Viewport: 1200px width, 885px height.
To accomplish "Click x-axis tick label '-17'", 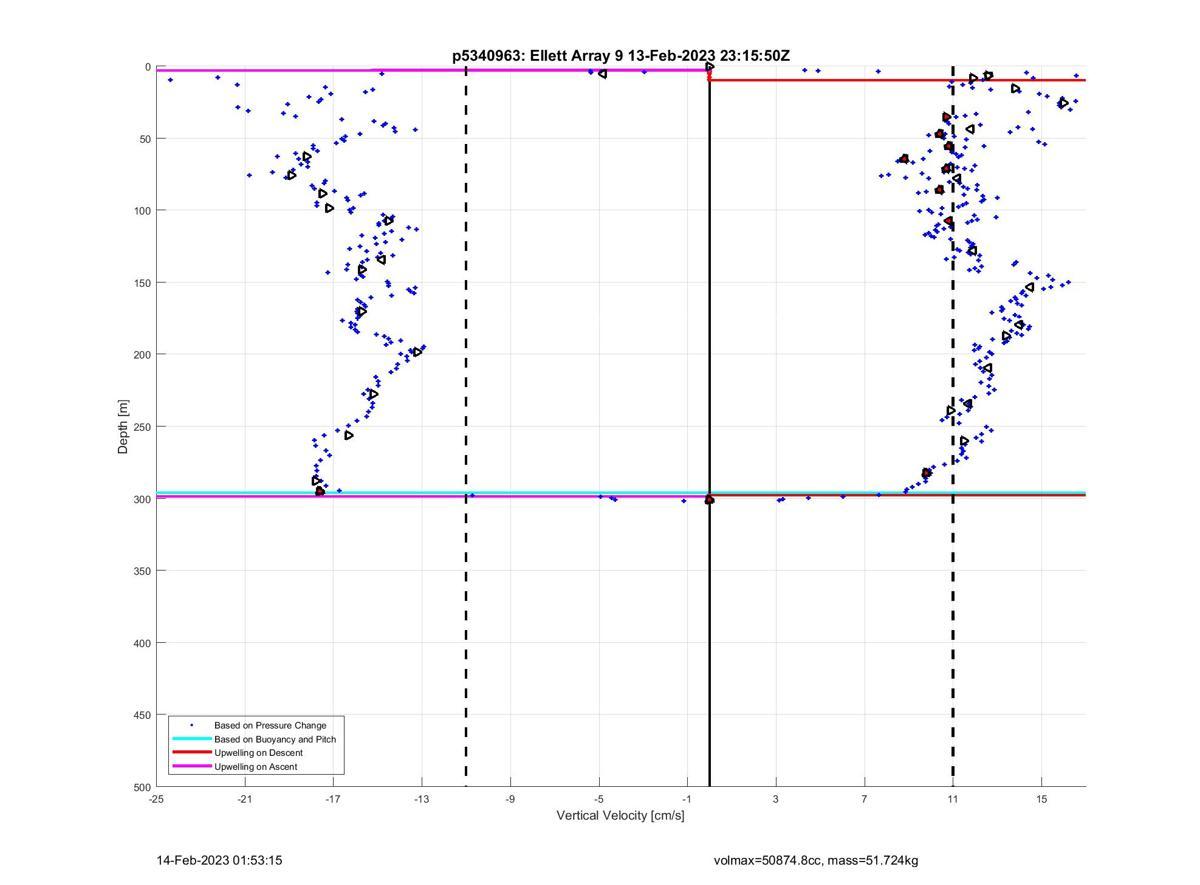I will tap(333, 799).
